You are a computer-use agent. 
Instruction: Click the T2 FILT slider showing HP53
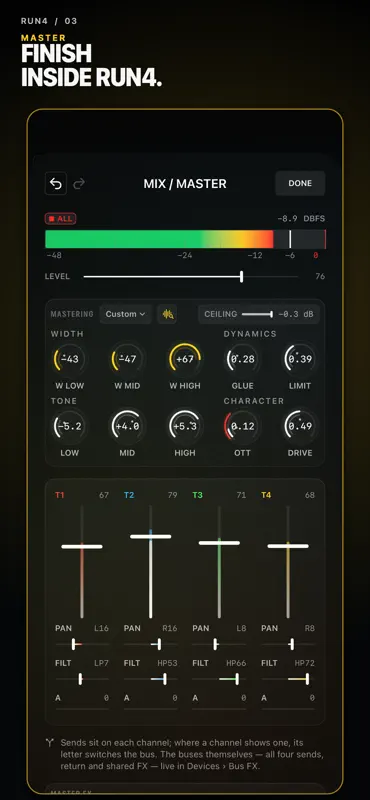tap(151, 679)
